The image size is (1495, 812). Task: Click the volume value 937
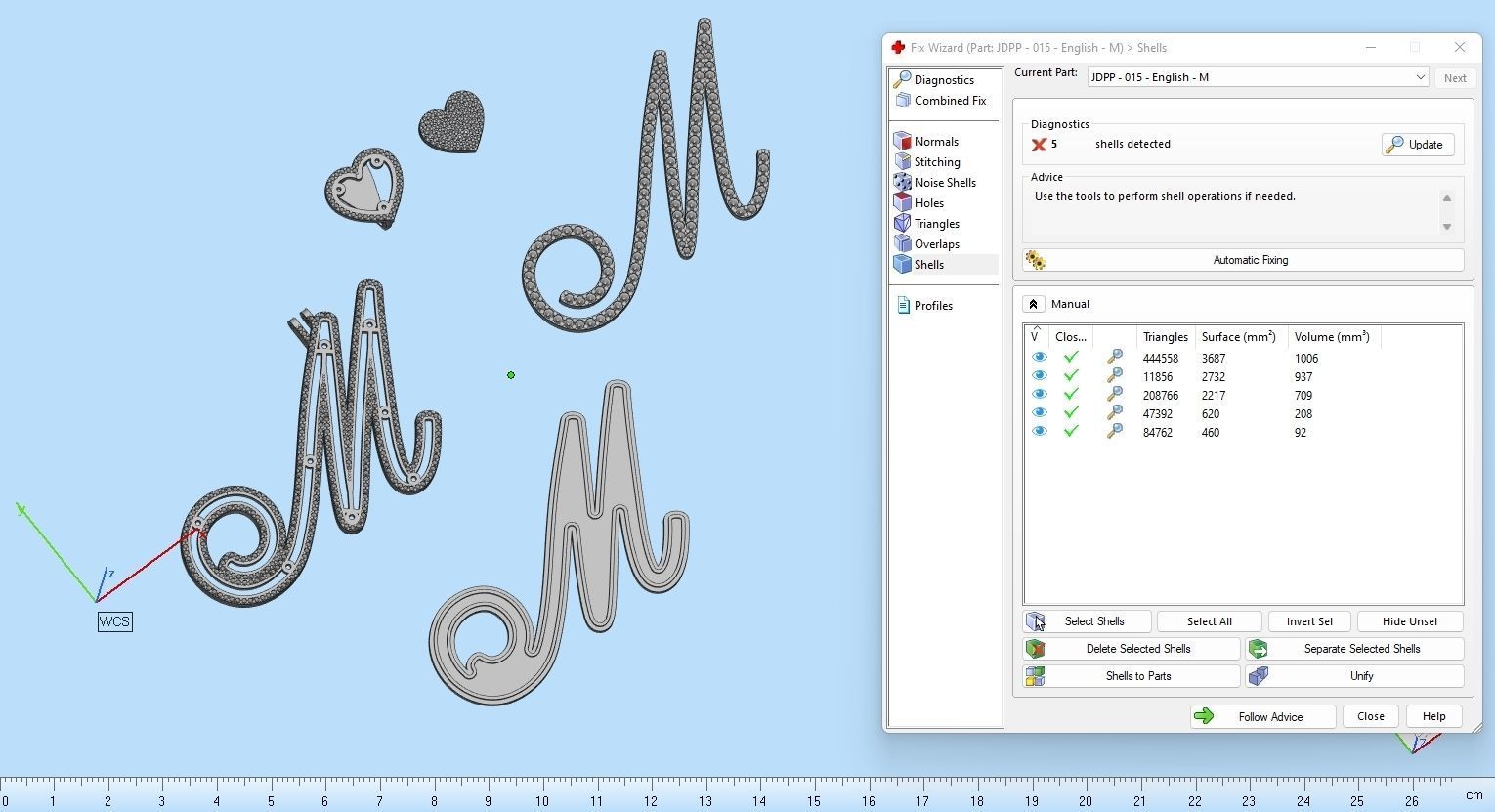(x=1303, y=377)
